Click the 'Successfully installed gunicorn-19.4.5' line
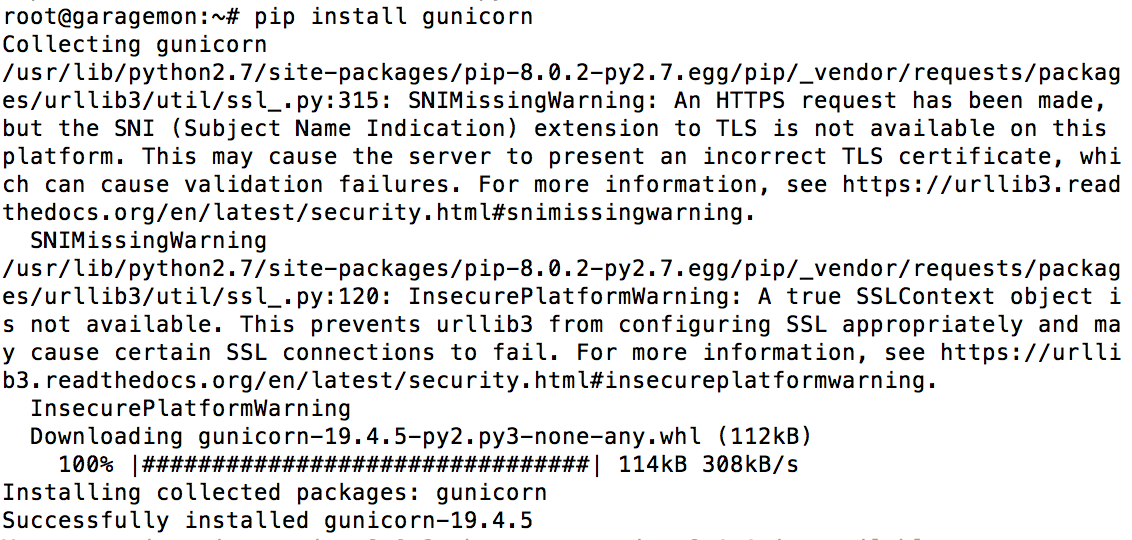Viewport: 1132px width, 540px height. tap(267, 520)
